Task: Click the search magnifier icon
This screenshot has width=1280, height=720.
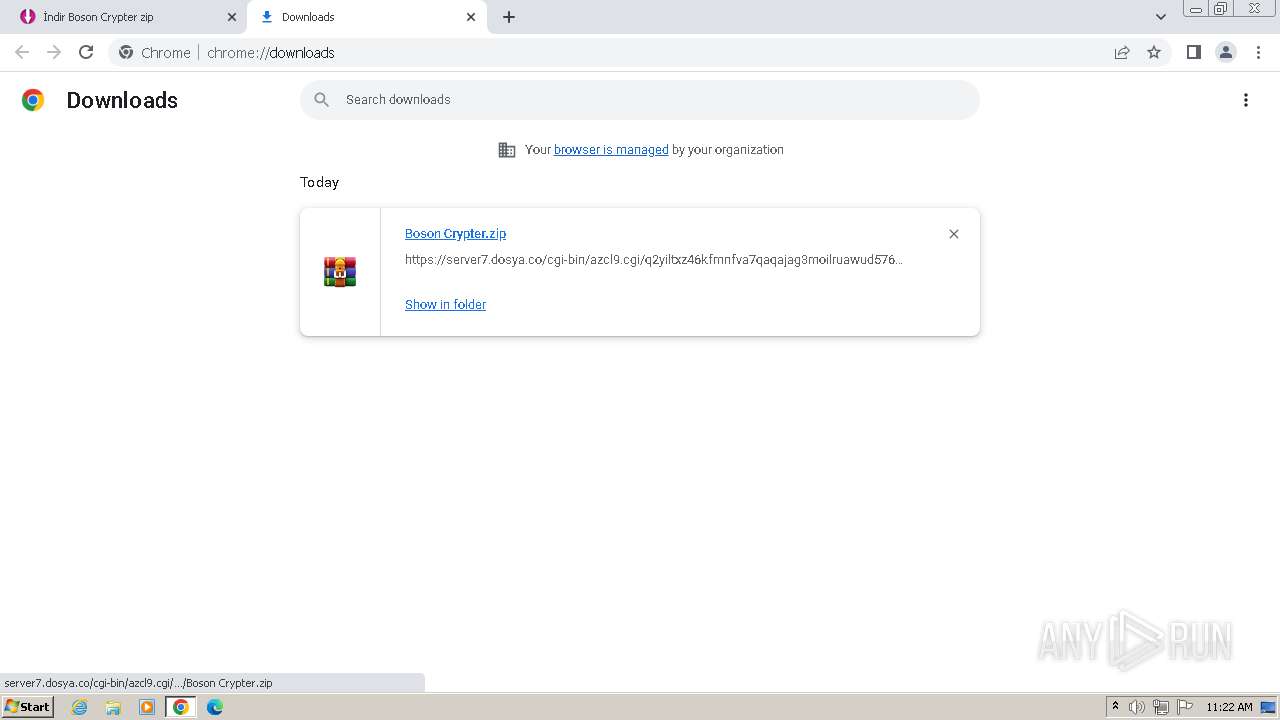Action: (x=321, y=100)
